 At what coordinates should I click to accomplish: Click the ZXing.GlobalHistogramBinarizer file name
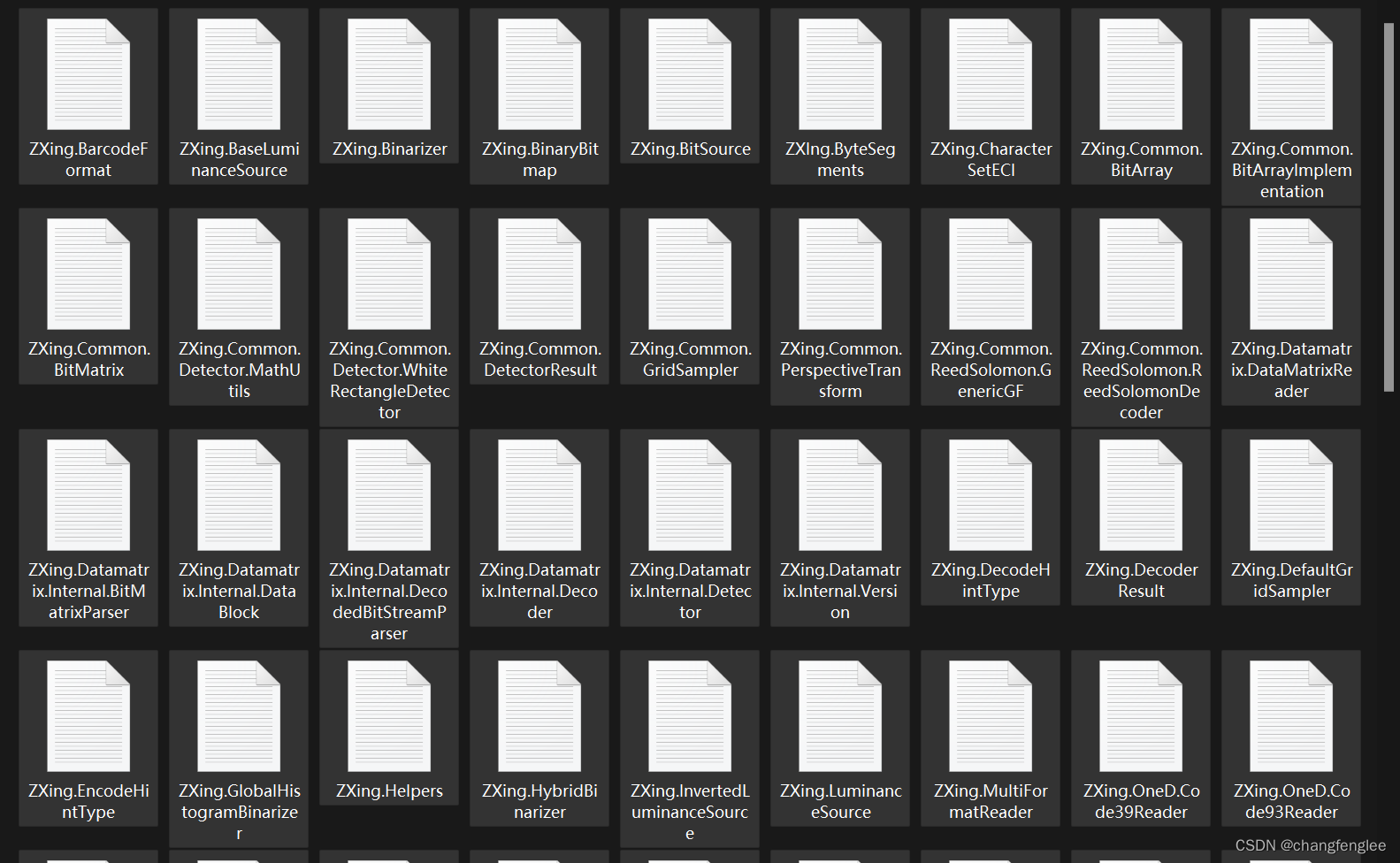(x=239, y=812)
